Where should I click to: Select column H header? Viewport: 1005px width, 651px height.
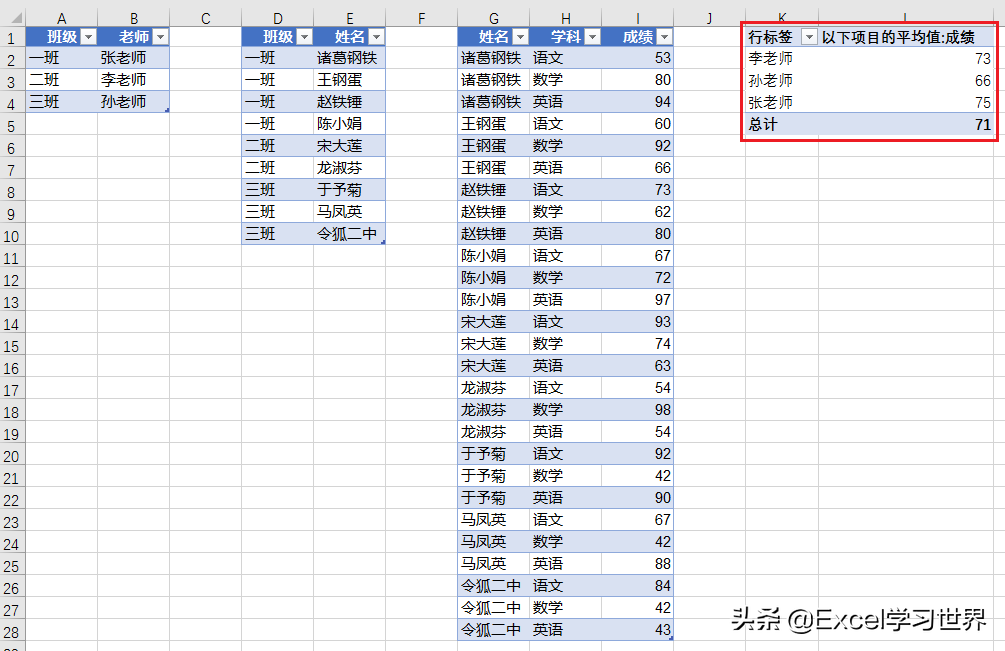565,18
